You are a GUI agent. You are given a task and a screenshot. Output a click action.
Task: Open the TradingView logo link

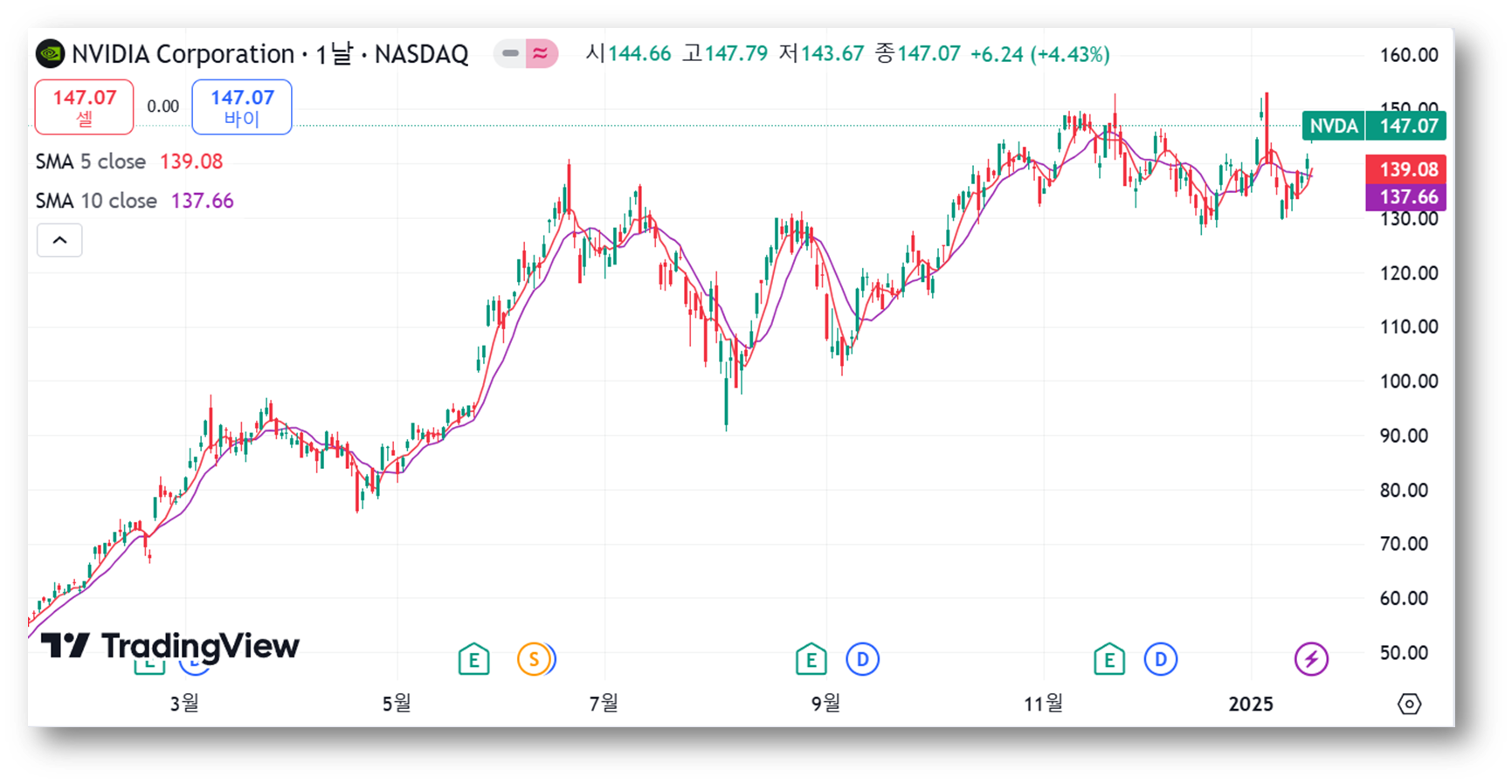pyautogui.click(x=170, y=646)
